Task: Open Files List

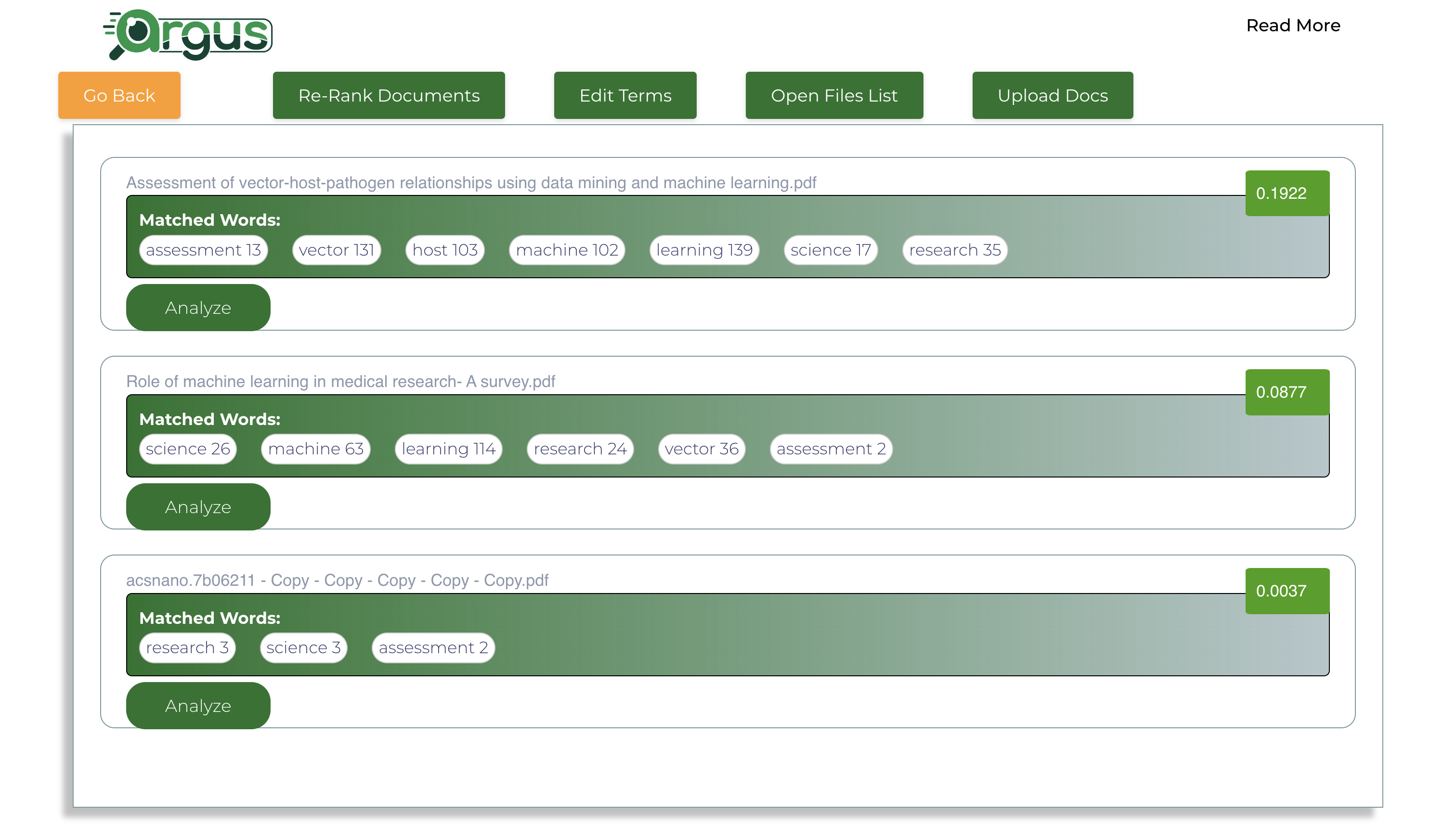Action: click(x=834, y=95)
